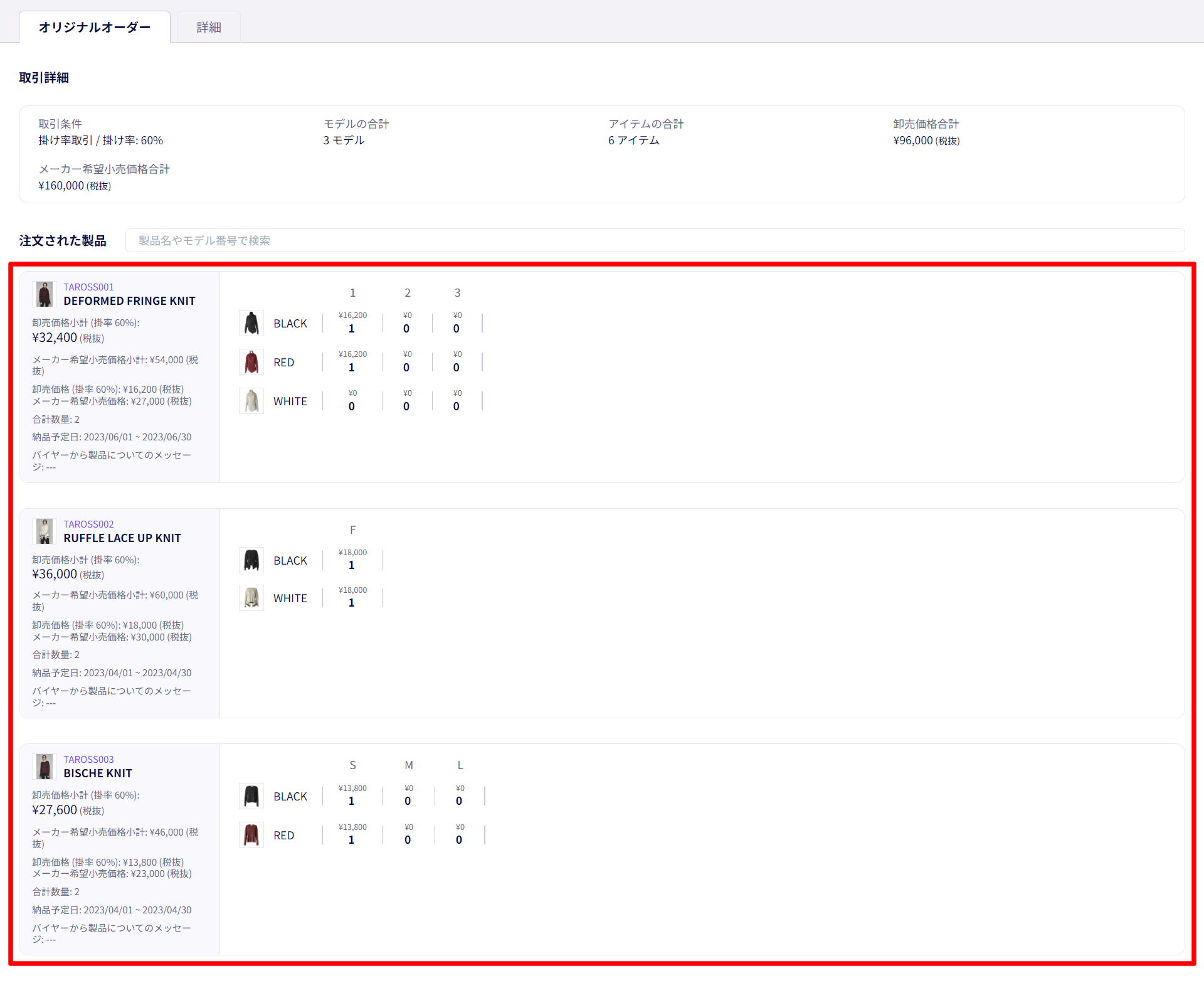
Task: Click the BISCHE KNIT product thumbnail
Action: [45, 766]
